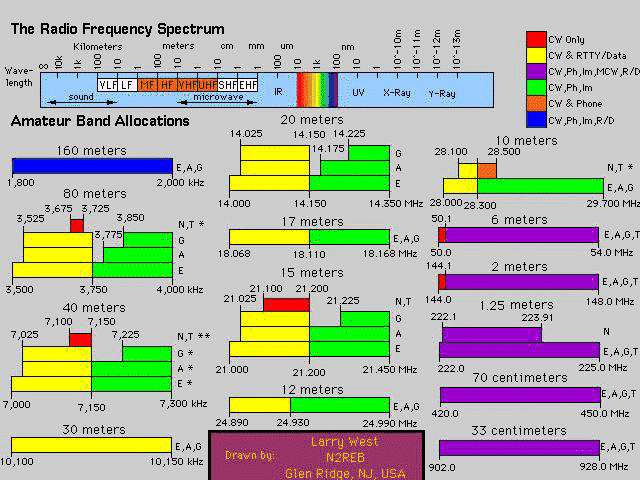Click the red segment in 80 meters

[77, 226]
